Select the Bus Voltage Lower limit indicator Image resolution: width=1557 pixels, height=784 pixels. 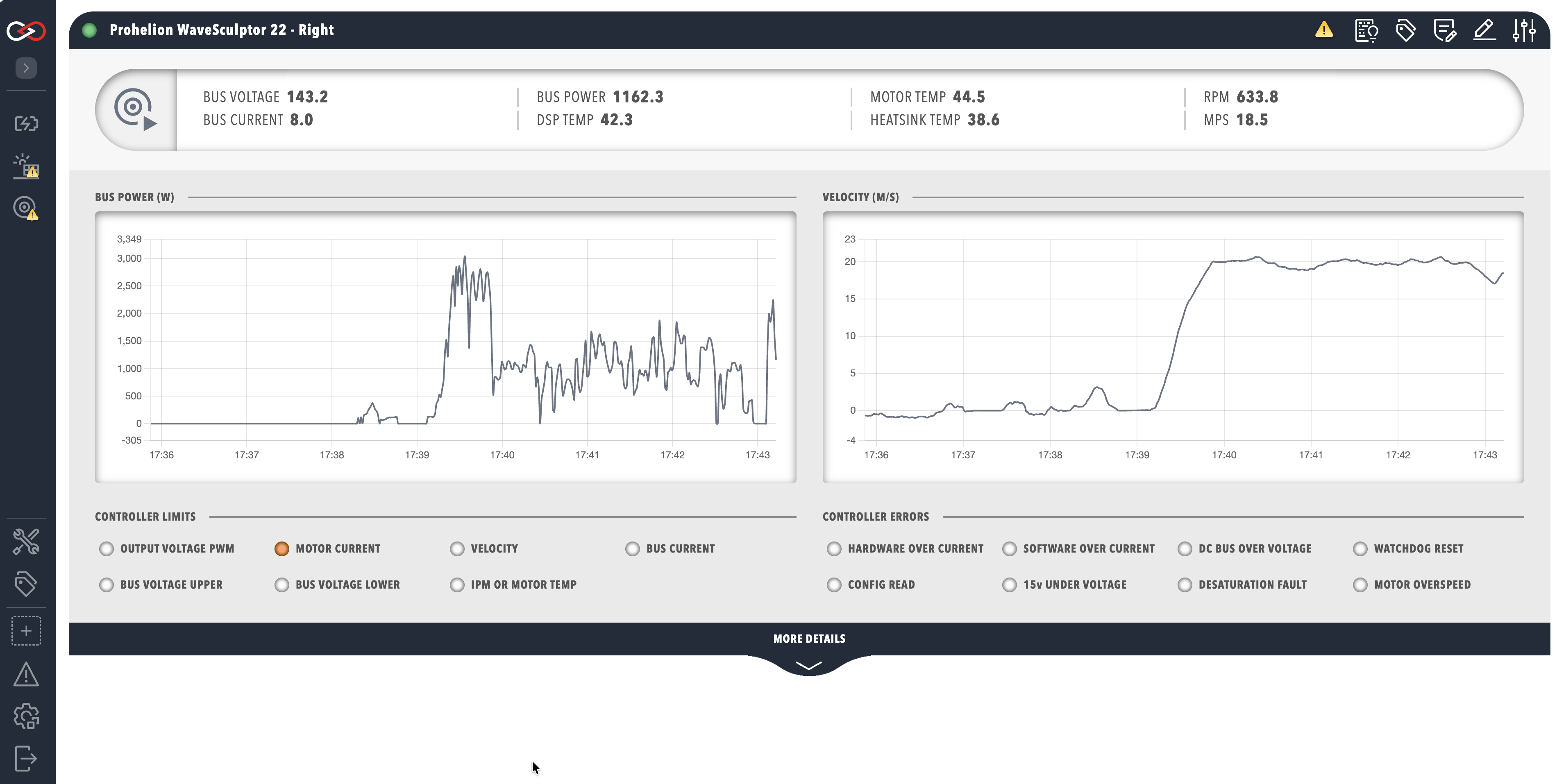[281, 585]
